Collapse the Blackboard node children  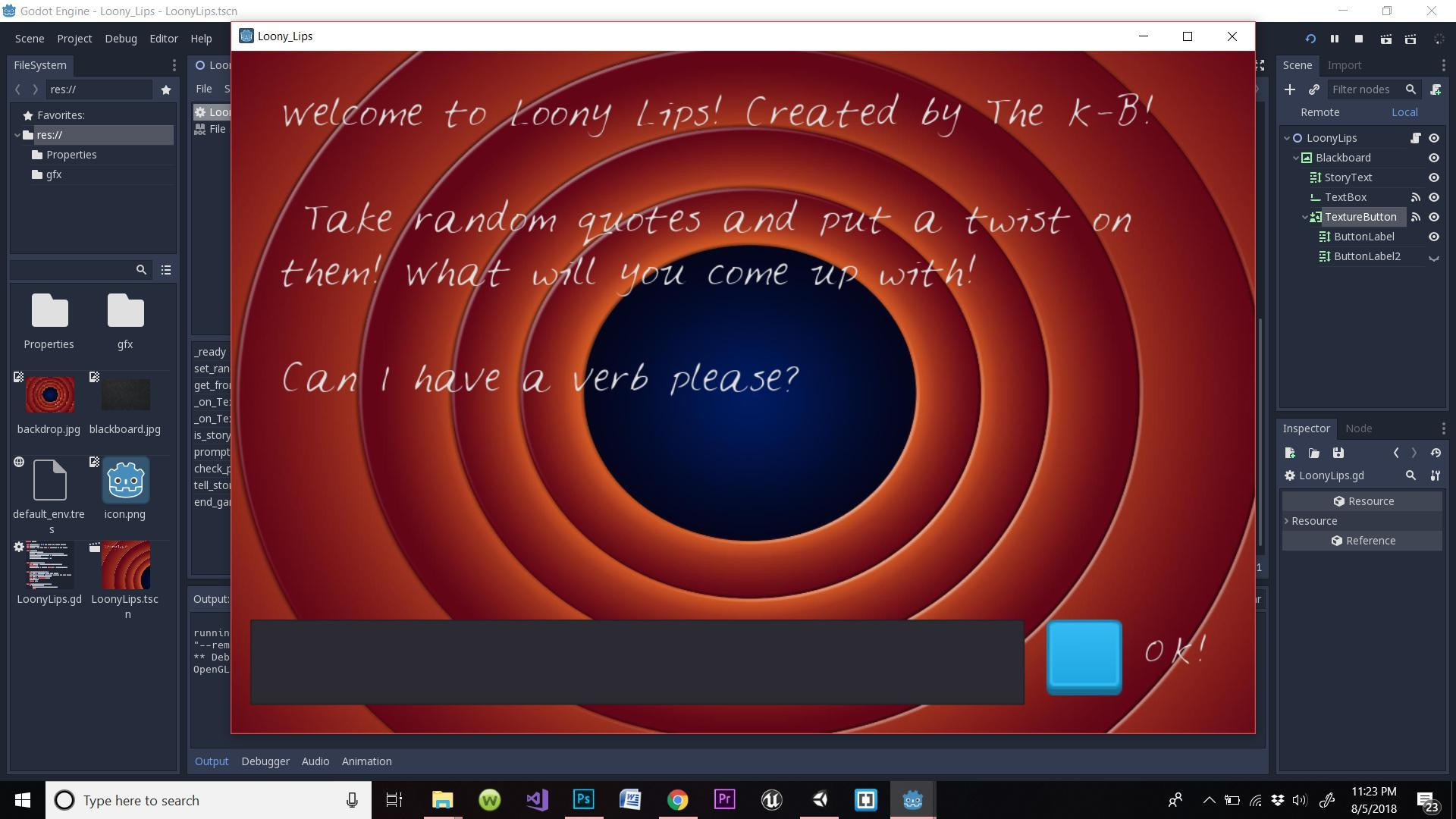(x=1296, y=158)
